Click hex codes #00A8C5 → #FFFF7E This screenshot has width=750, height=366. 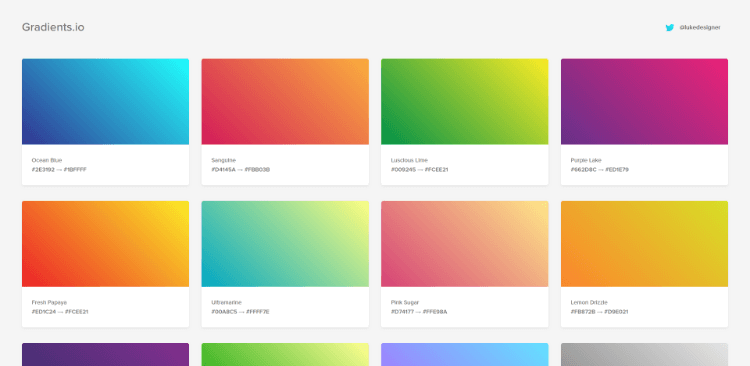point(241,312)
